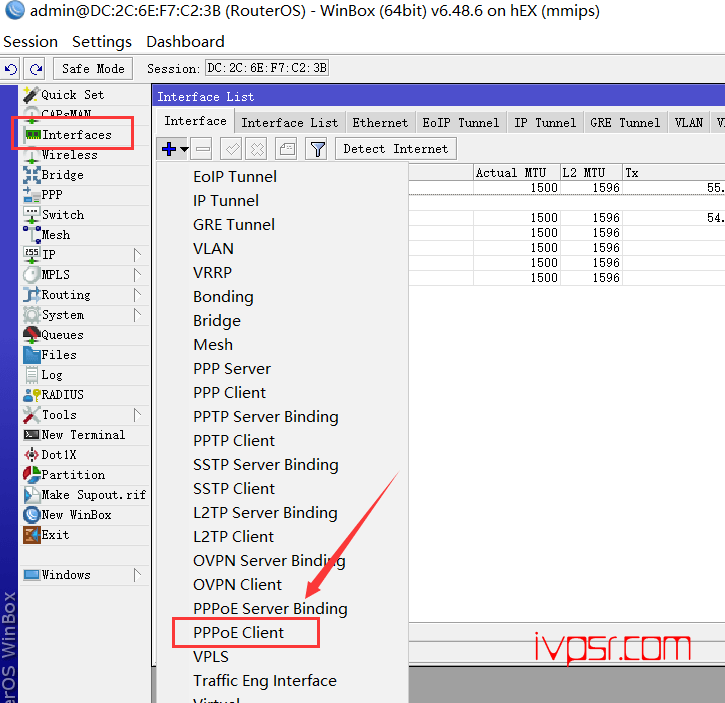This screenshot has height=703, width=725.
Task: Expand Tools submenu arrow
Action: (x=137, y=415)
